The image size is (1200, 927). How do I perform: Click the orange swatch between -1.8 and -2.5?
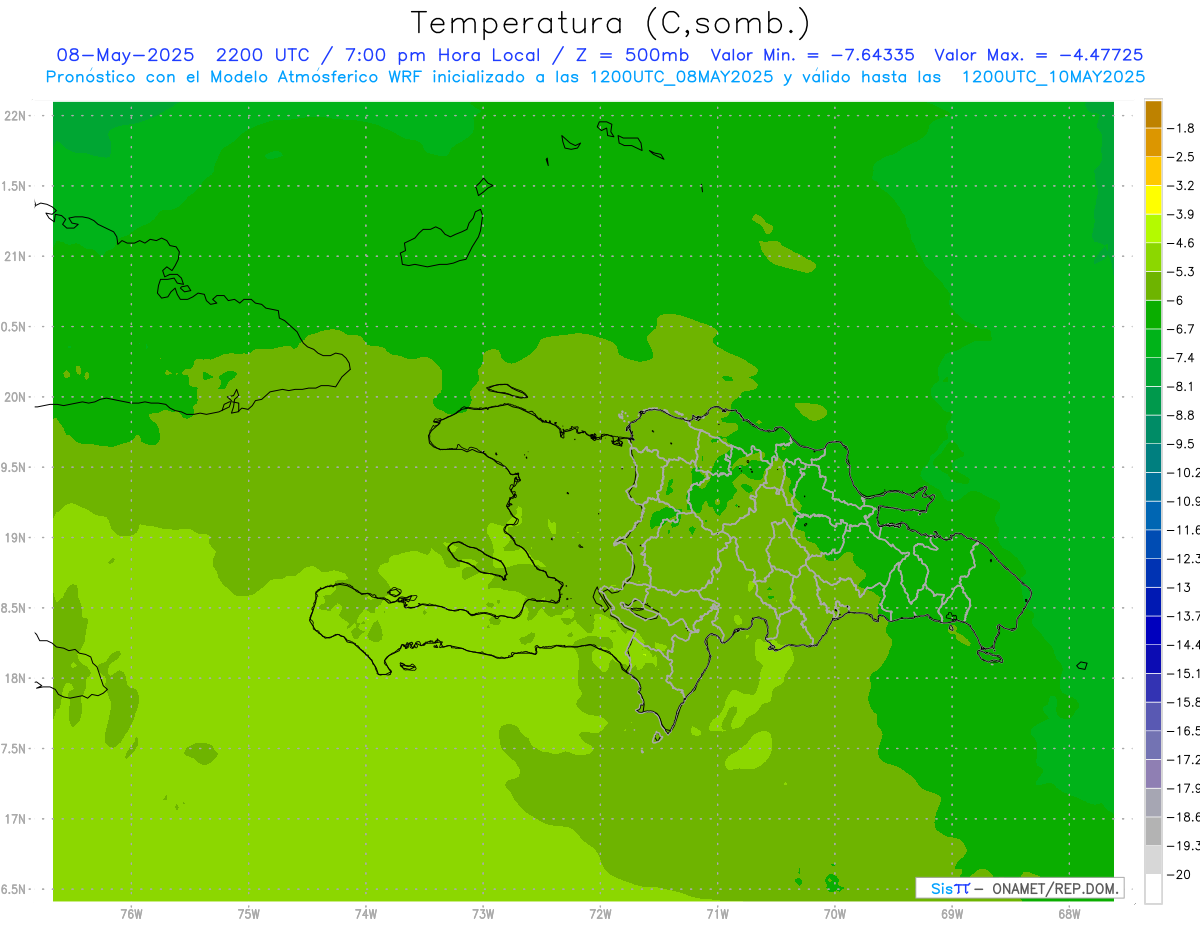point(1153,143)
